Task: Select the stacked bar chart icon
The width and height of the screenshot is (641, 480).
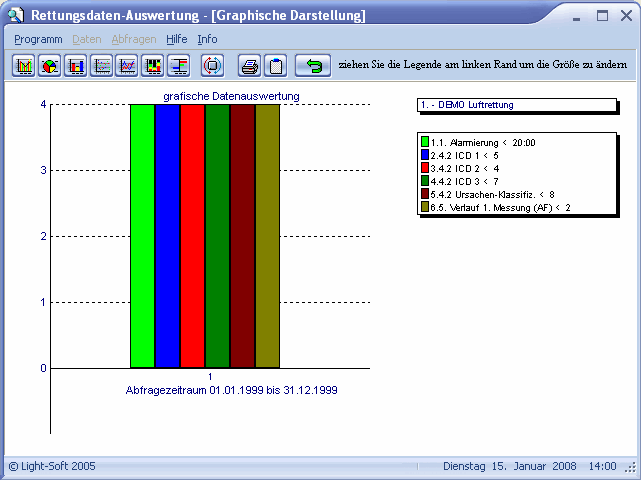Action: 153,65
